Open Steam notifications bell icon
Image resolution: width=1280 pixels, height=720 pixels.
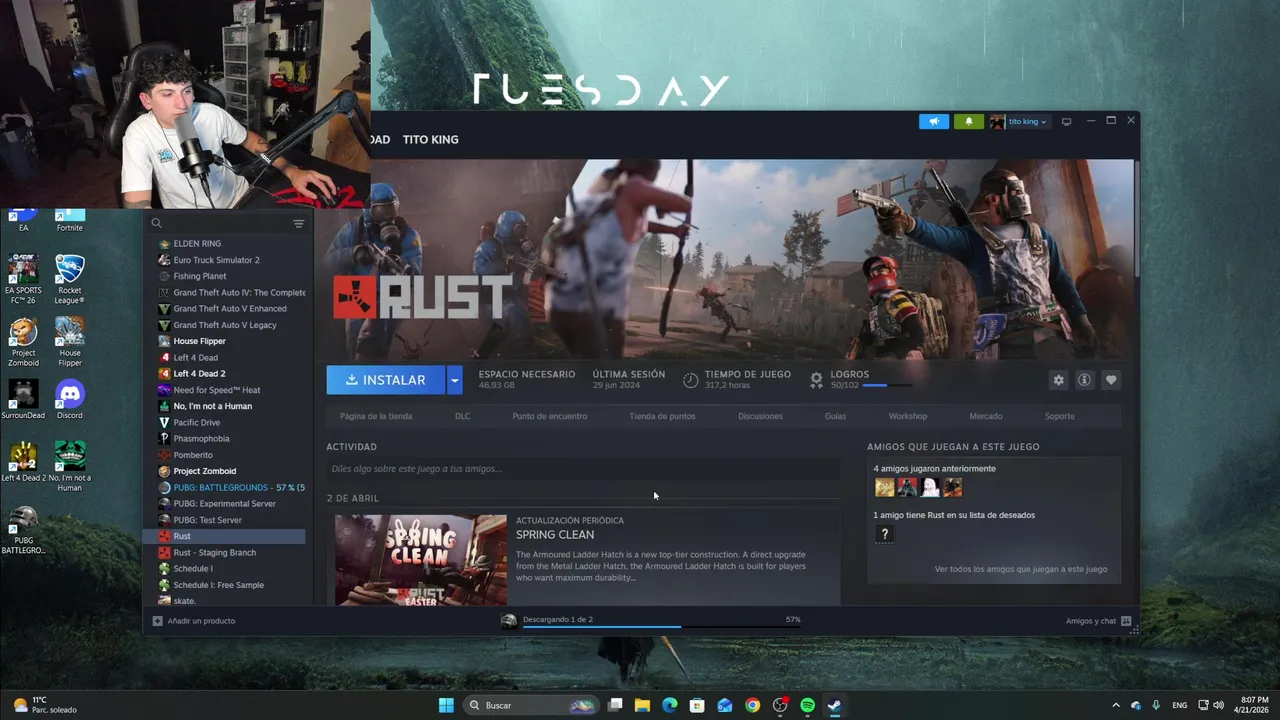(x=968, y=121)
